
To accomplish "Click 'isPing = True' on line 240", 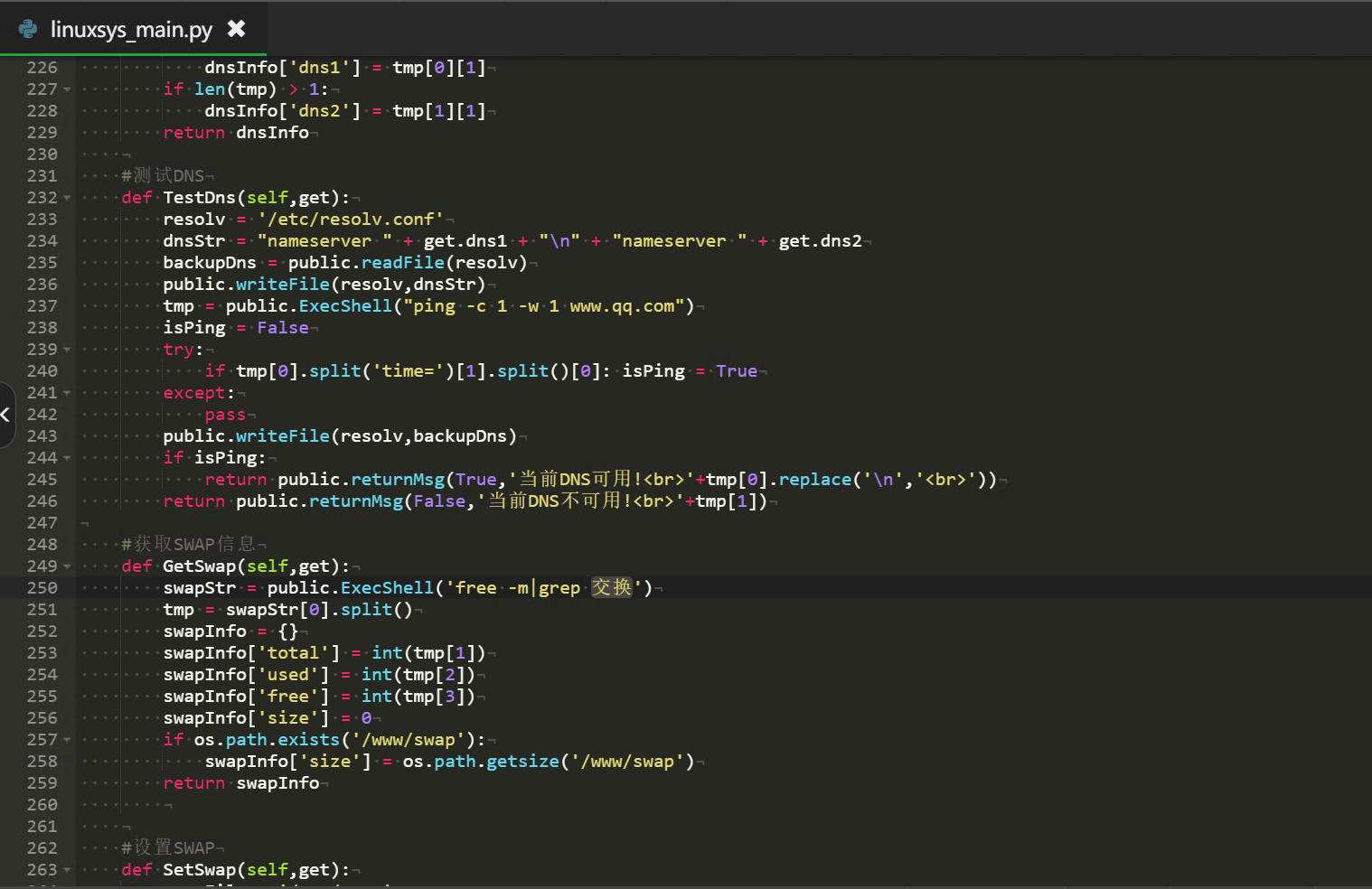I will click(x=690, y=371).
